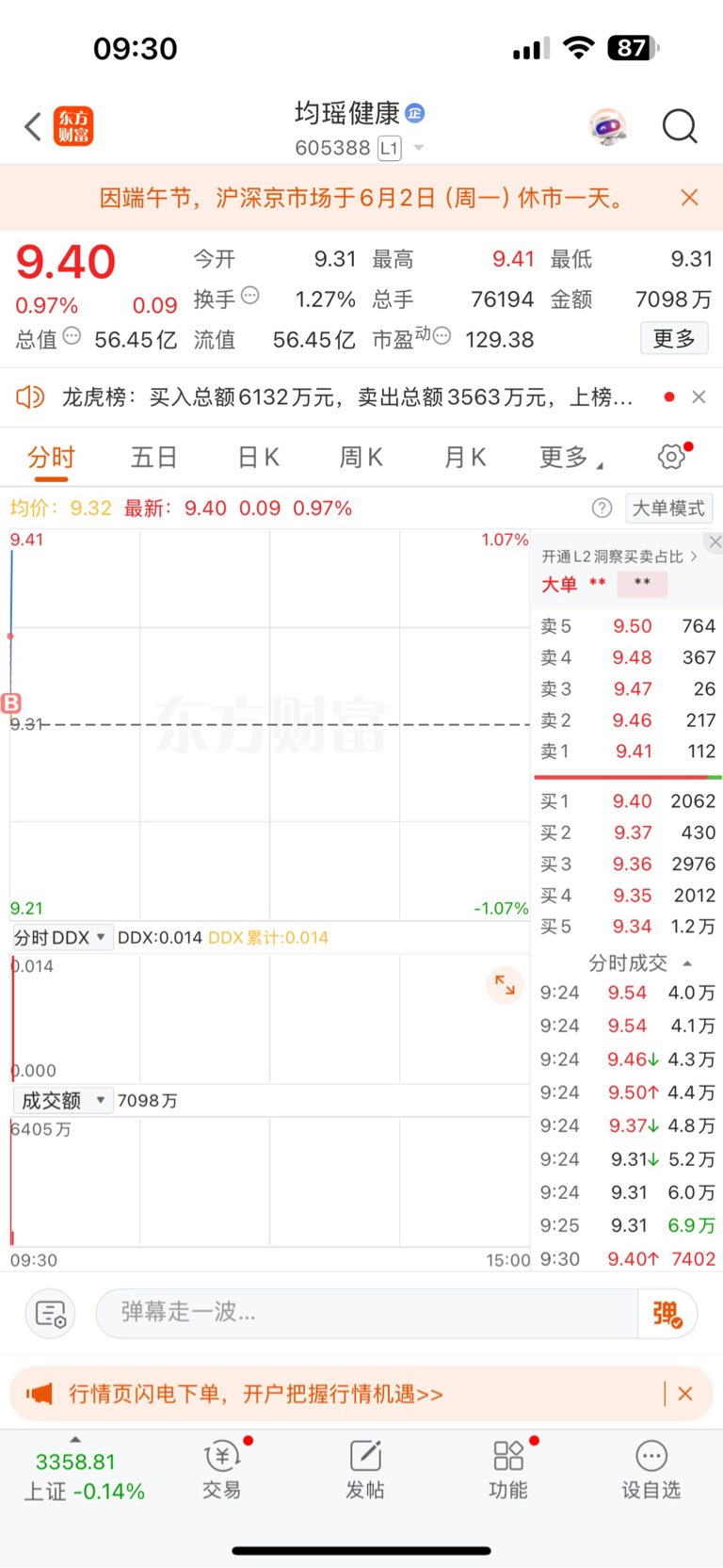Tap the 企 badge next to 均瑶健康
Viewport: 723px width, 1568px height.
[415, 113]
